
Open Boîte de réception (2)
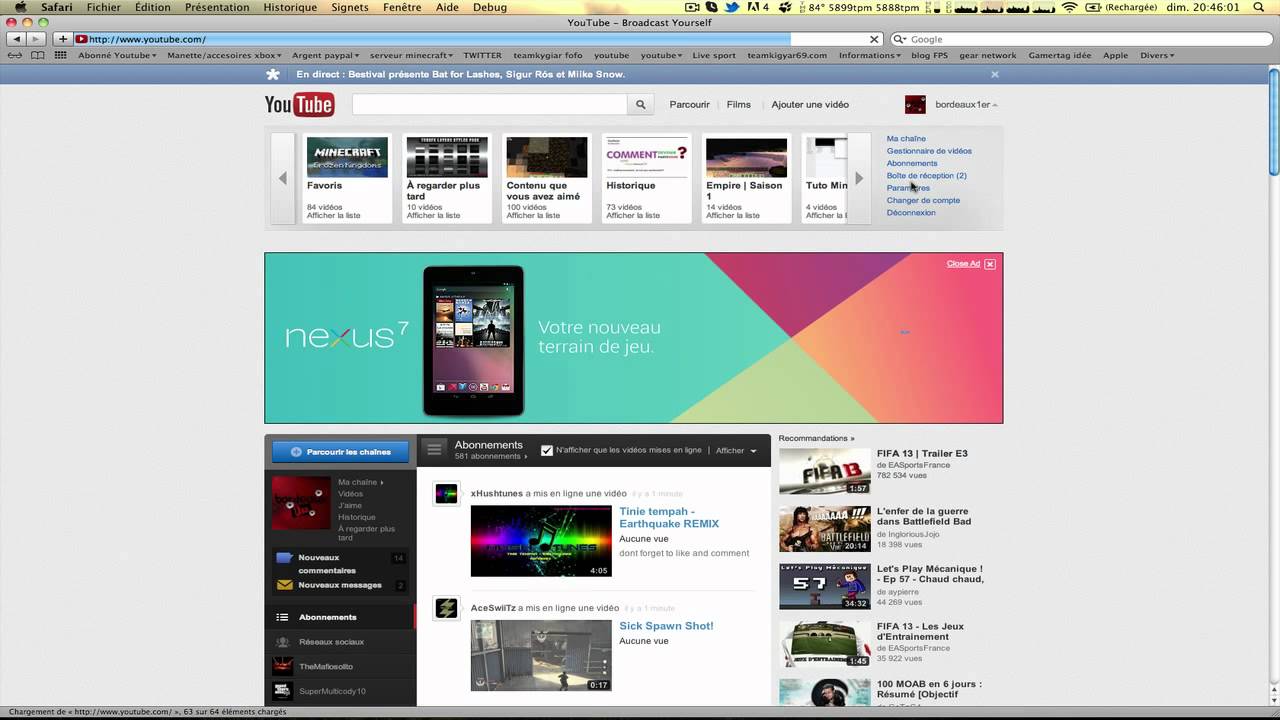(926, 175)
